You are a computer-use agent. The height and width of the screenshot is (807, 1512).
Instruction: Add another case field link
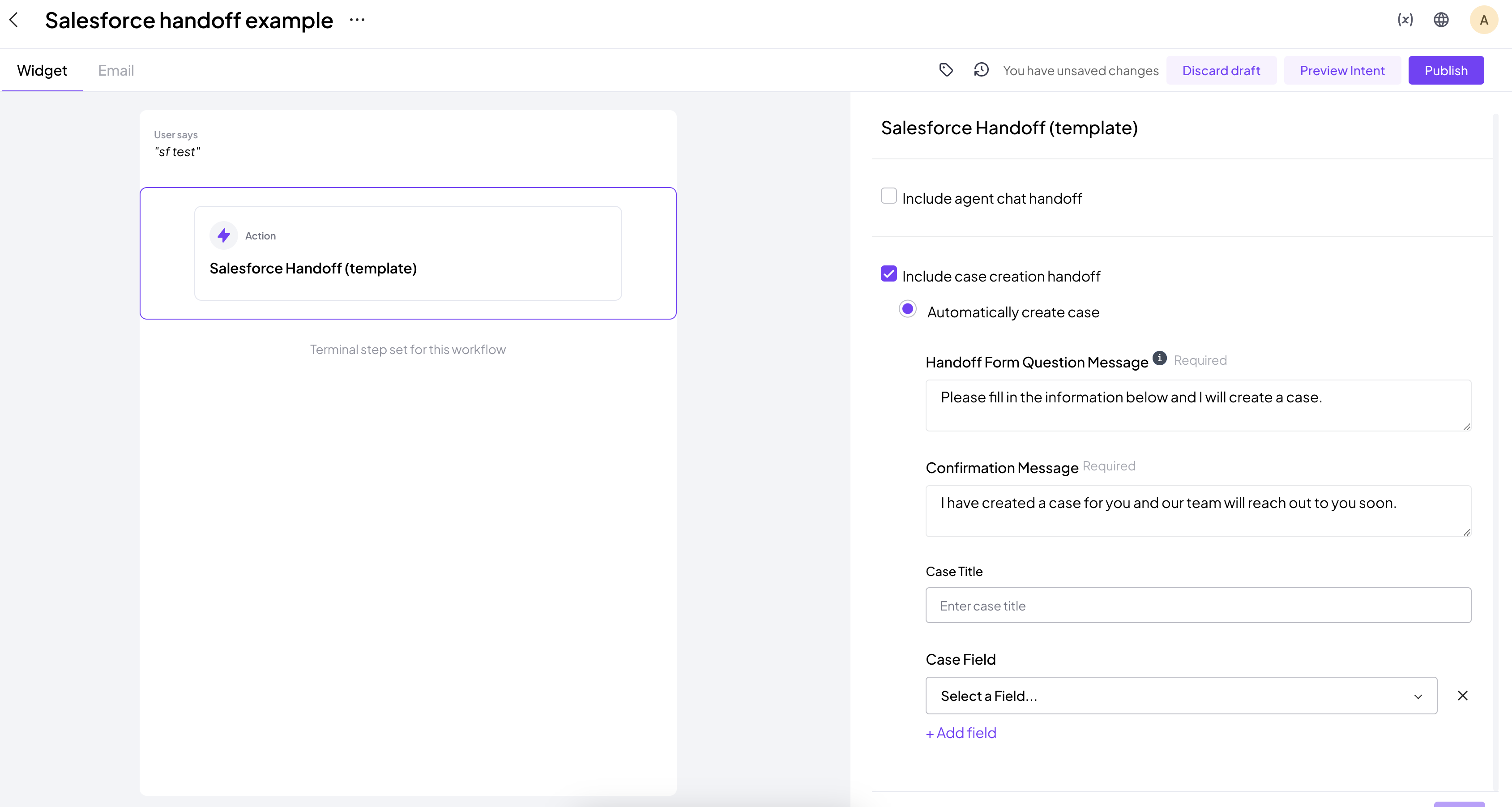pos(961,732)
